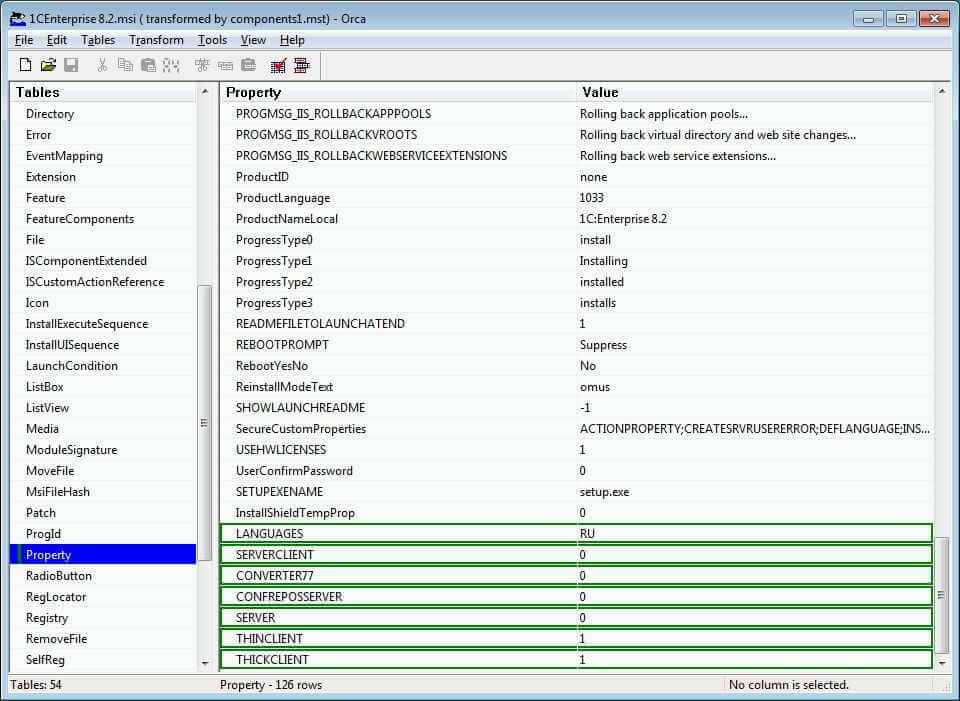Open the Transform menu
This screenshot has width=960, height=701.
pyautogui.click(x=156, y=40)
